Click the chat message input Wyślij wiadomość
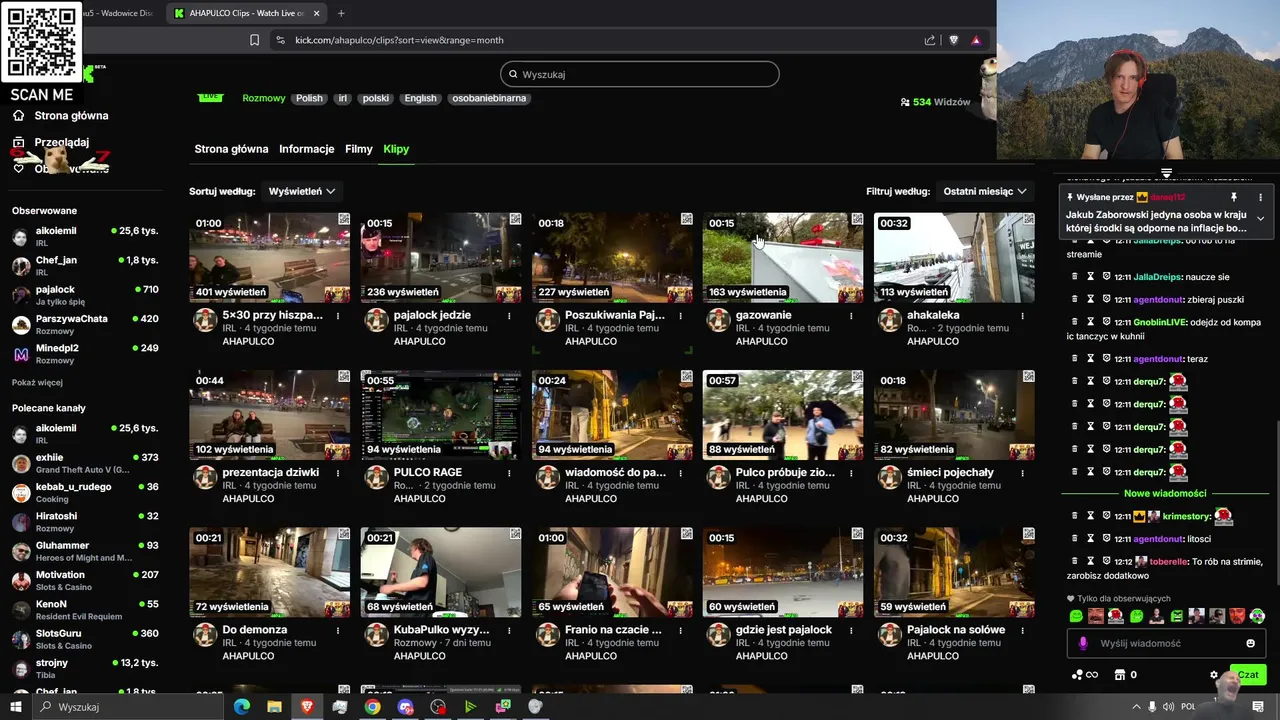Viewport: 1280px width, 720px height. click(1166, 643)
